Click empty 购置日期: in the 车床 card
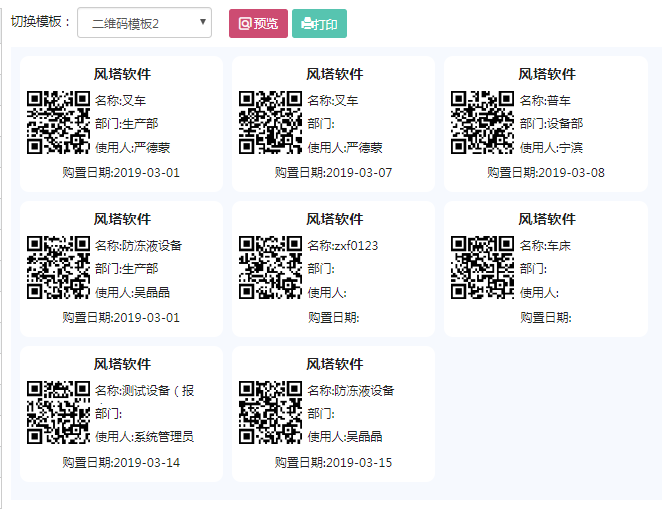 click(x=546, y=317)
